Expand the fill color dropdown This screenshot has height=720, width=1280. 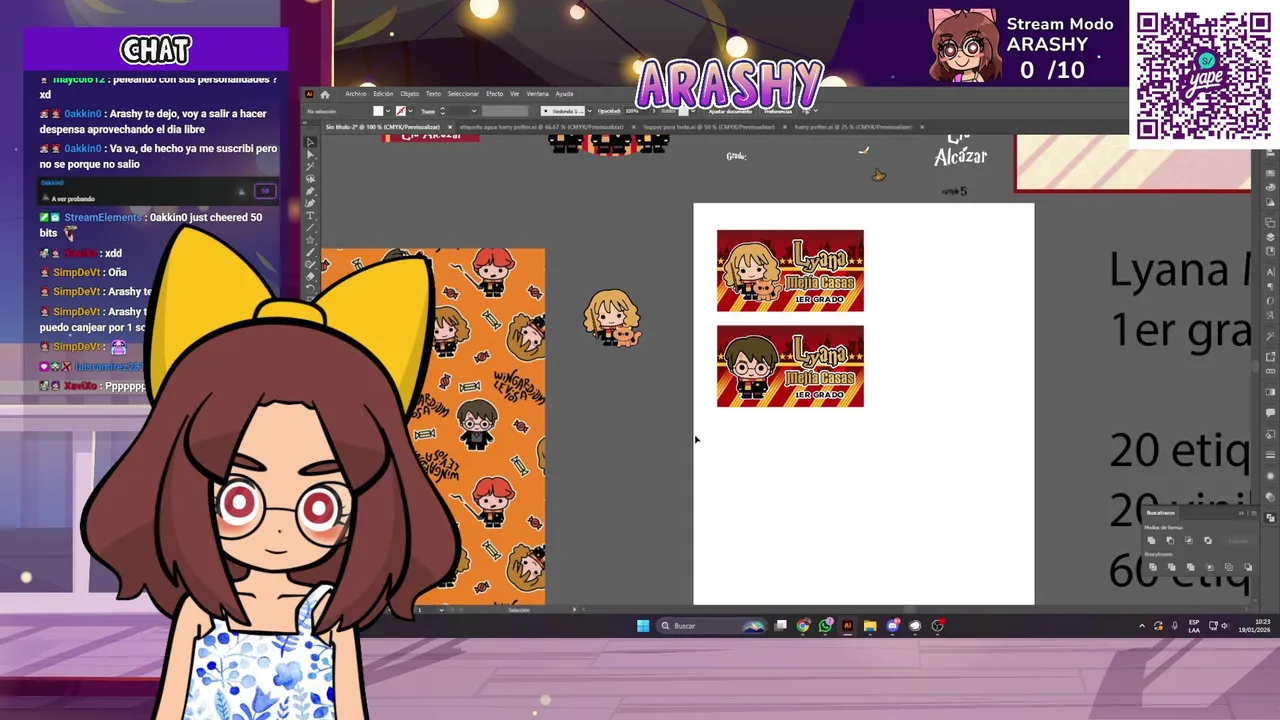coord(389,111)
